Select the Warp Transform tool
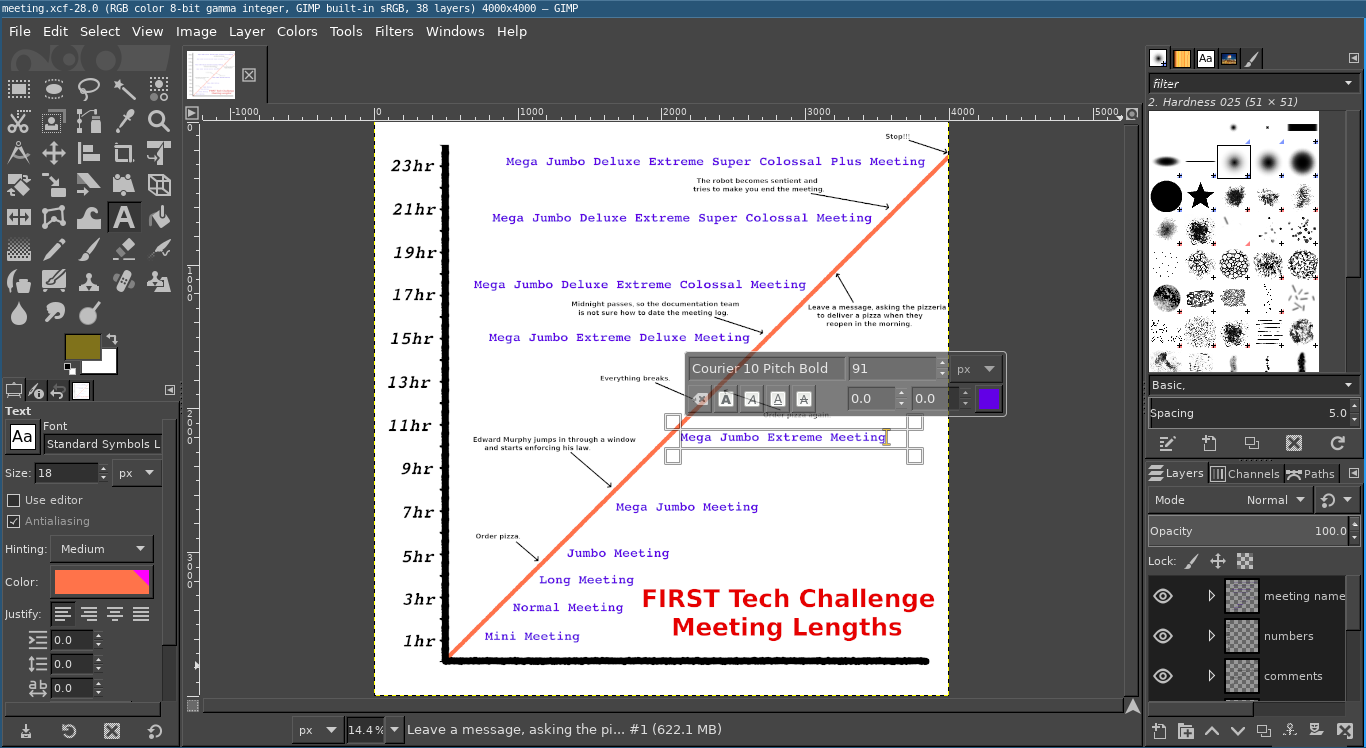Screen dimensions: 1366x748 89,217
